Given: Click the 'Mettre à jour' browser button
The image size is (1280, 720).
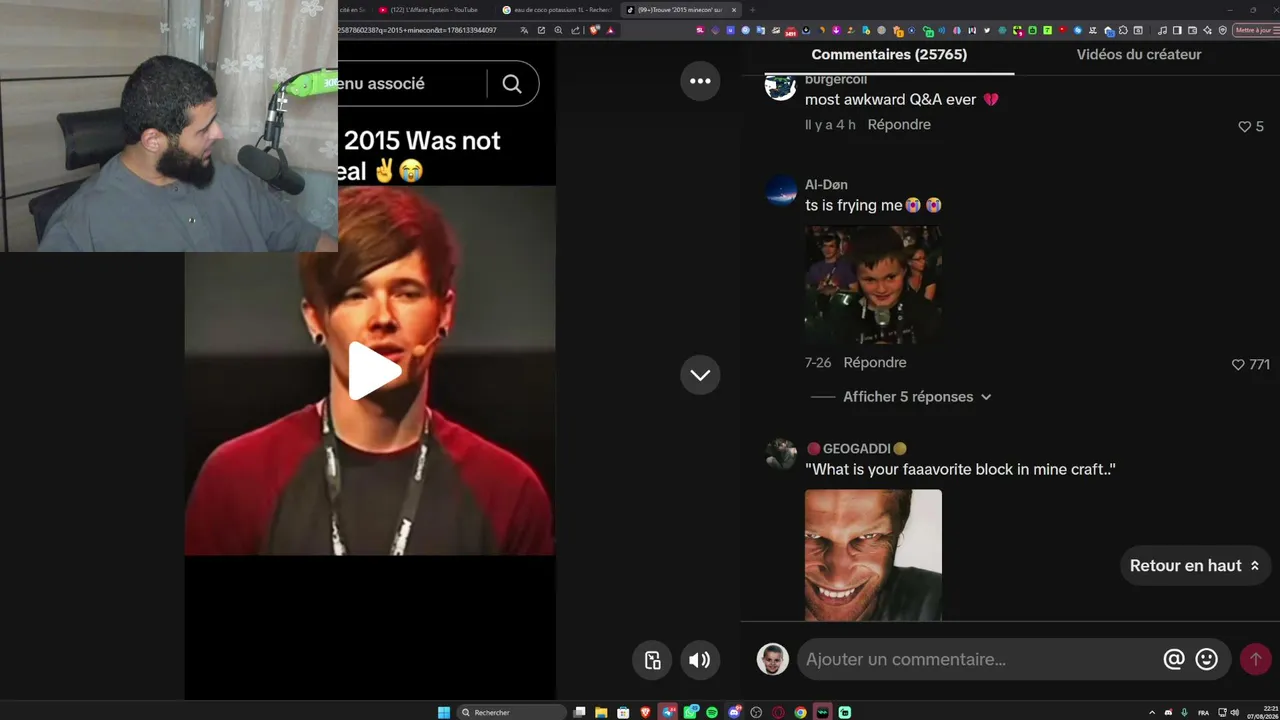Looking at the screenshot, I should click(x=1257, y=30).
